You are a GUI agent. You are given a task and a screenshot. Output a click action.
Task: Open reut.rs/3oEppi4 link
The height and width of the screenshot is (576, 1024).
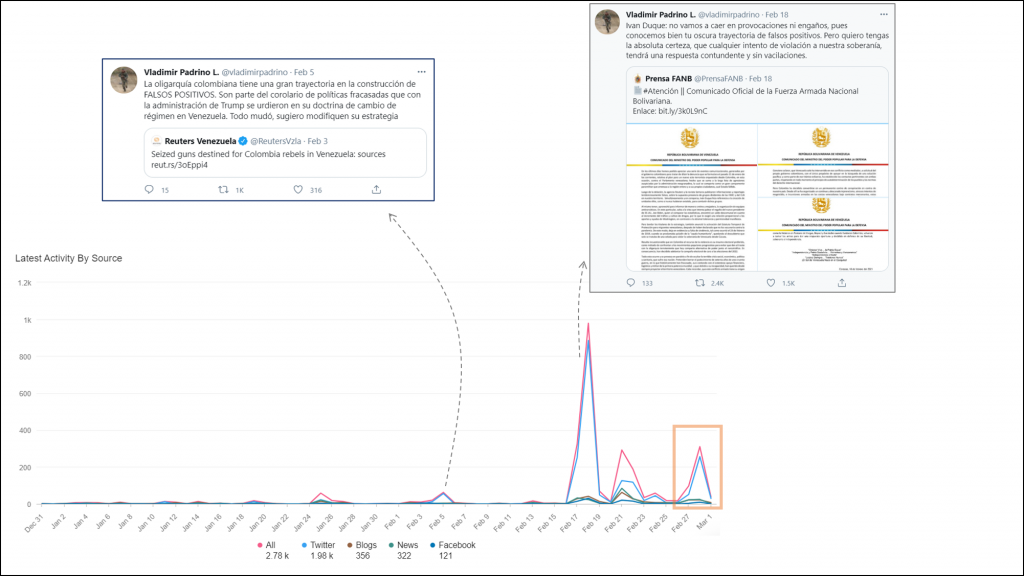(180, 165)
